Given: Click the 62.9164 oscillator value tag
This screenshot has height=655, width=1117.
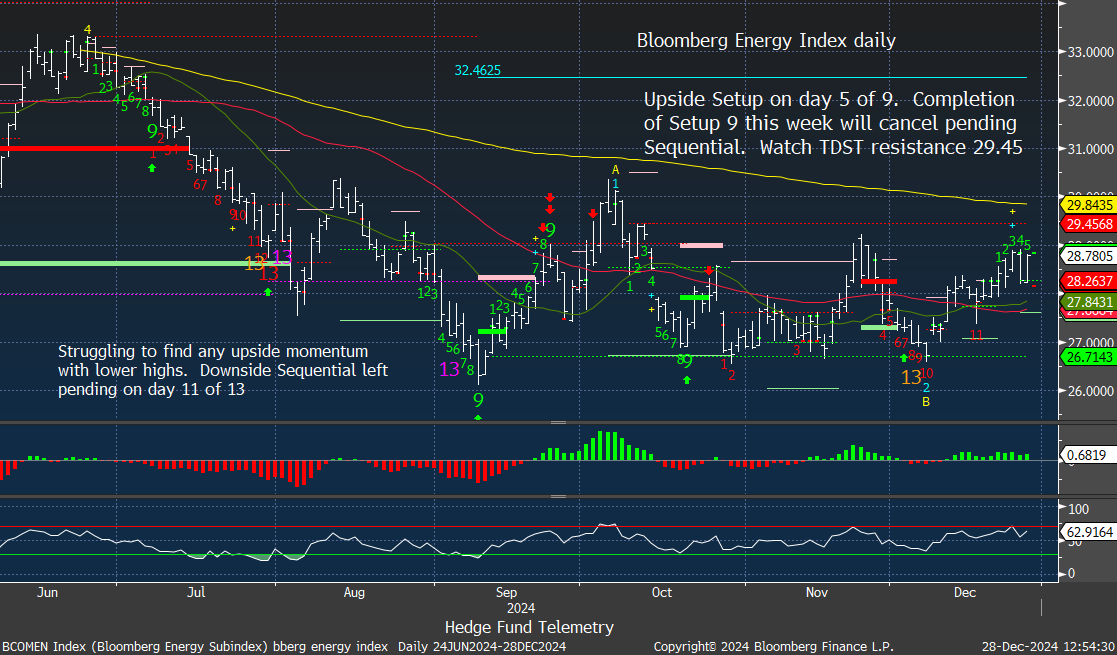Looking at the screenshot, I should pyautogui.click(x=1089, y=532).
